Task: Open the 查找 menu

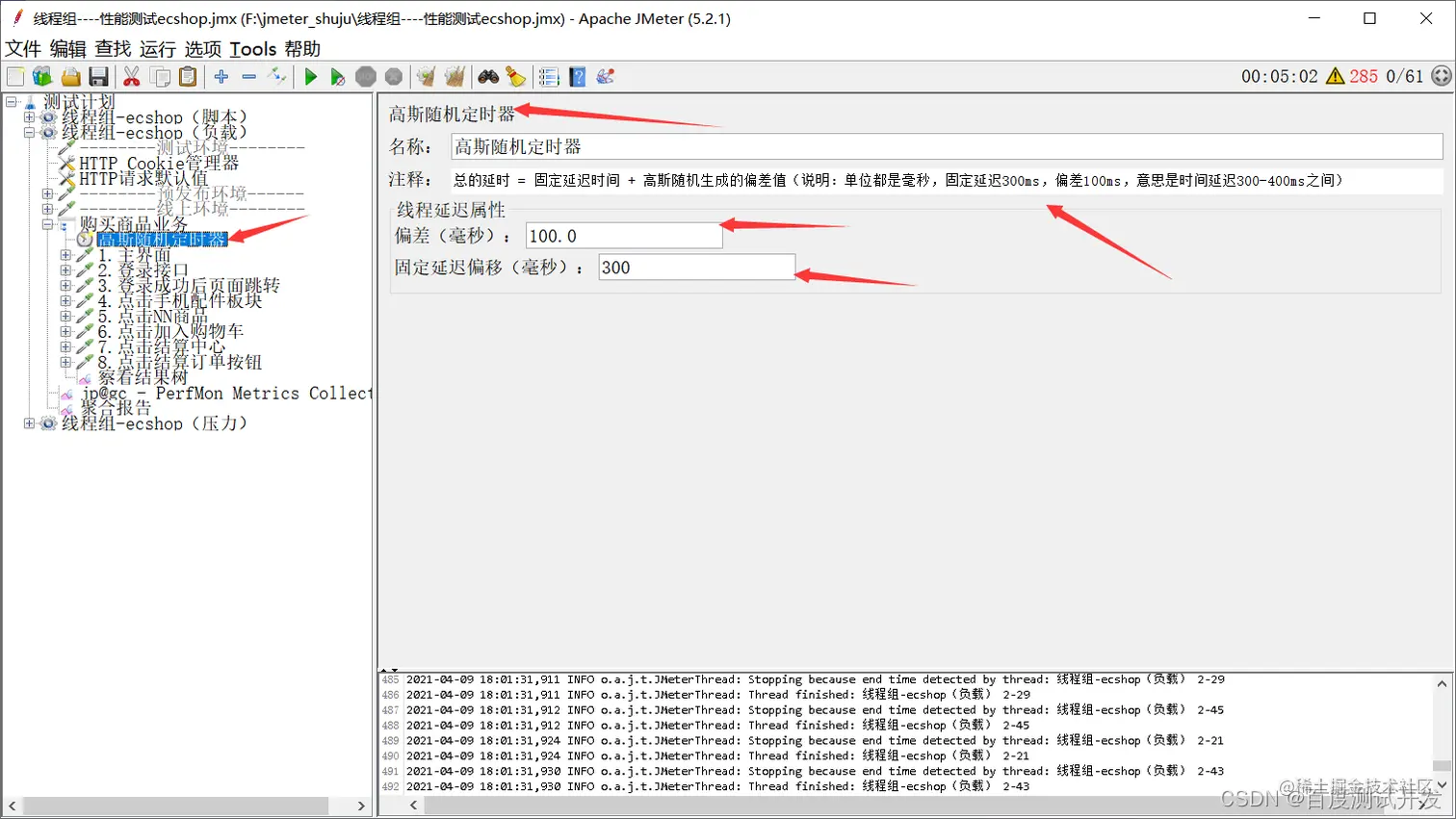Action: click(113, 49)
